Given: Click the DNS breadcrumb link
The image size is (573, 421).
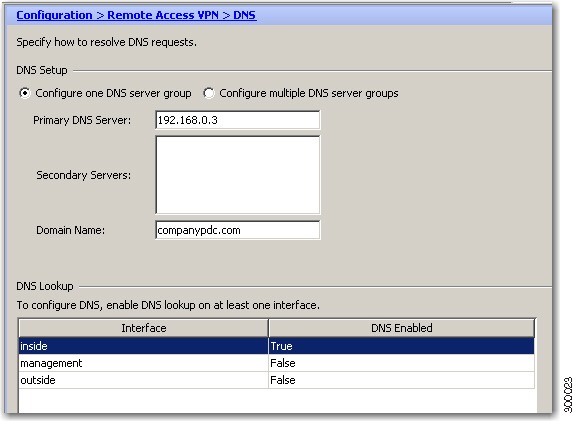Looking at the screenshot, I should tap(244, 15).
